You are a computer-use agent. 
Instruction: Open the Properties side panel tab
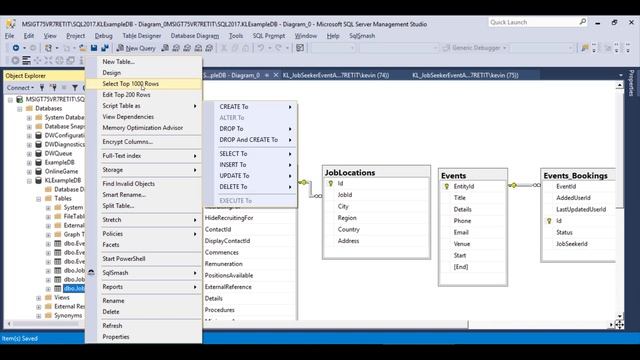point(631,83)
